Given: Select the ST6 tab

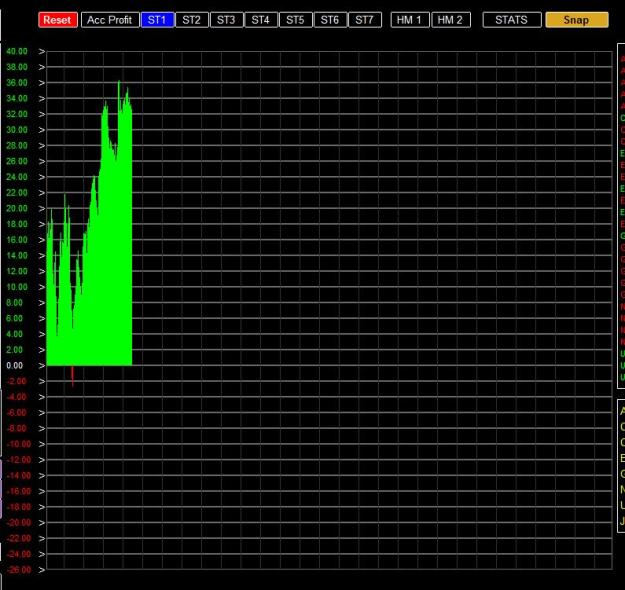Looking at the screenshot, I should [330, 20].
